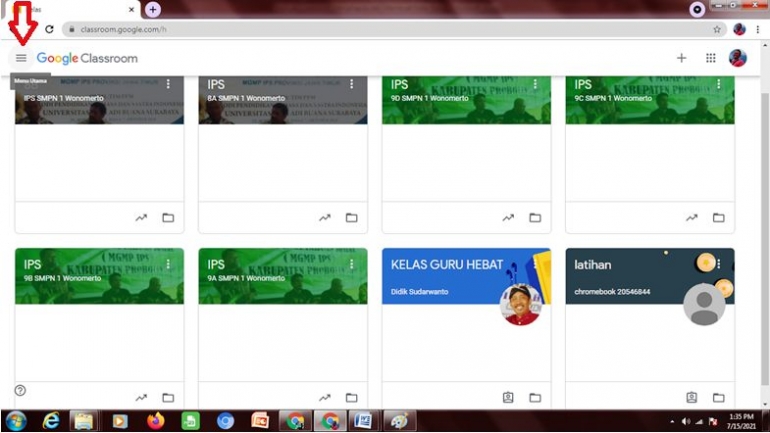Open Drive folder on 9B SMPN 1 Wonomerto card
The width and height of the screenshot is (770, 433).
pos(168,397)
